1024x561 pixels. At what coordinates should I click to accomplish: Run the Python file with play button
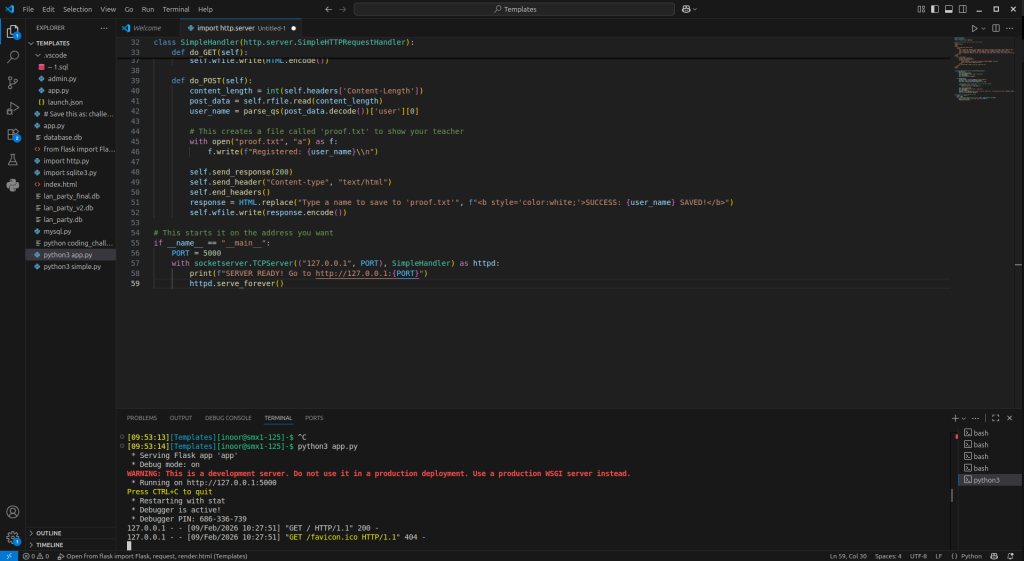[975, 28]
